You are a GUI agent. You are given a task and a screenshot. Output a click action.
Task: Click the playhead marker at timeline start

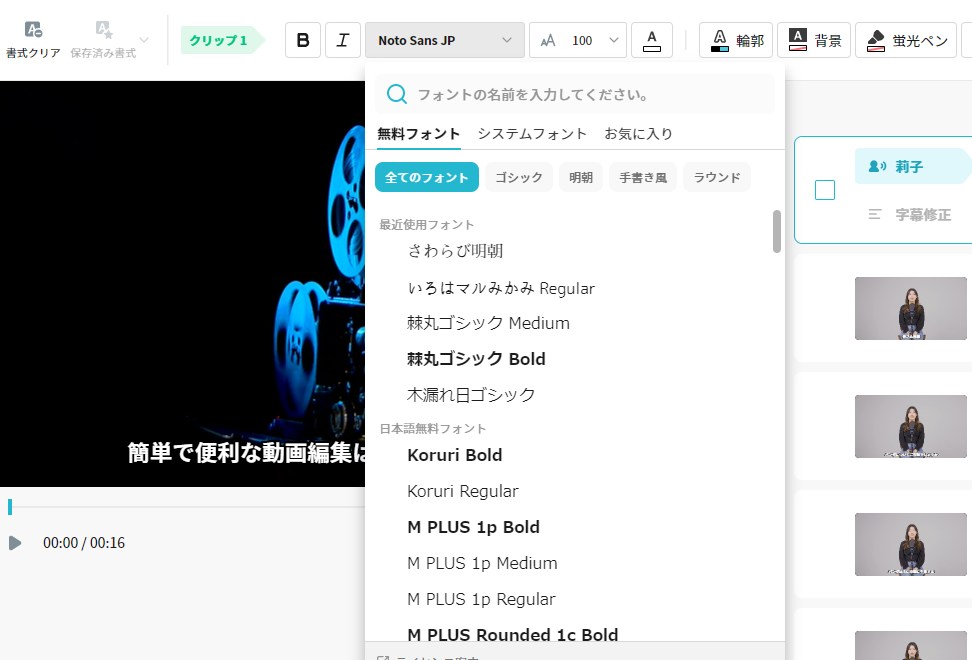coord(10,507)
